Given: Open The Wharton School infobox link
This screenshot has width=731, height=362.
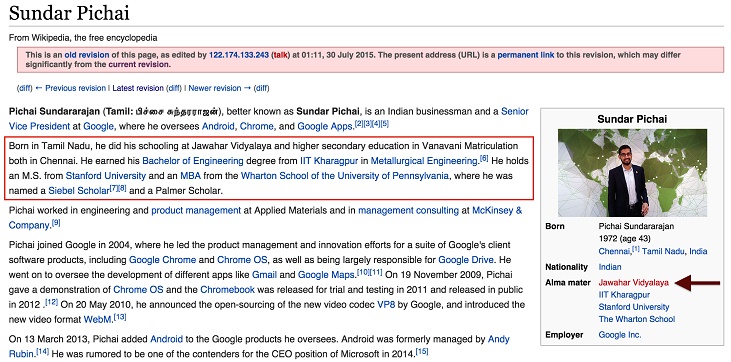Looking at the screenshot, I should tap(637, 319).
